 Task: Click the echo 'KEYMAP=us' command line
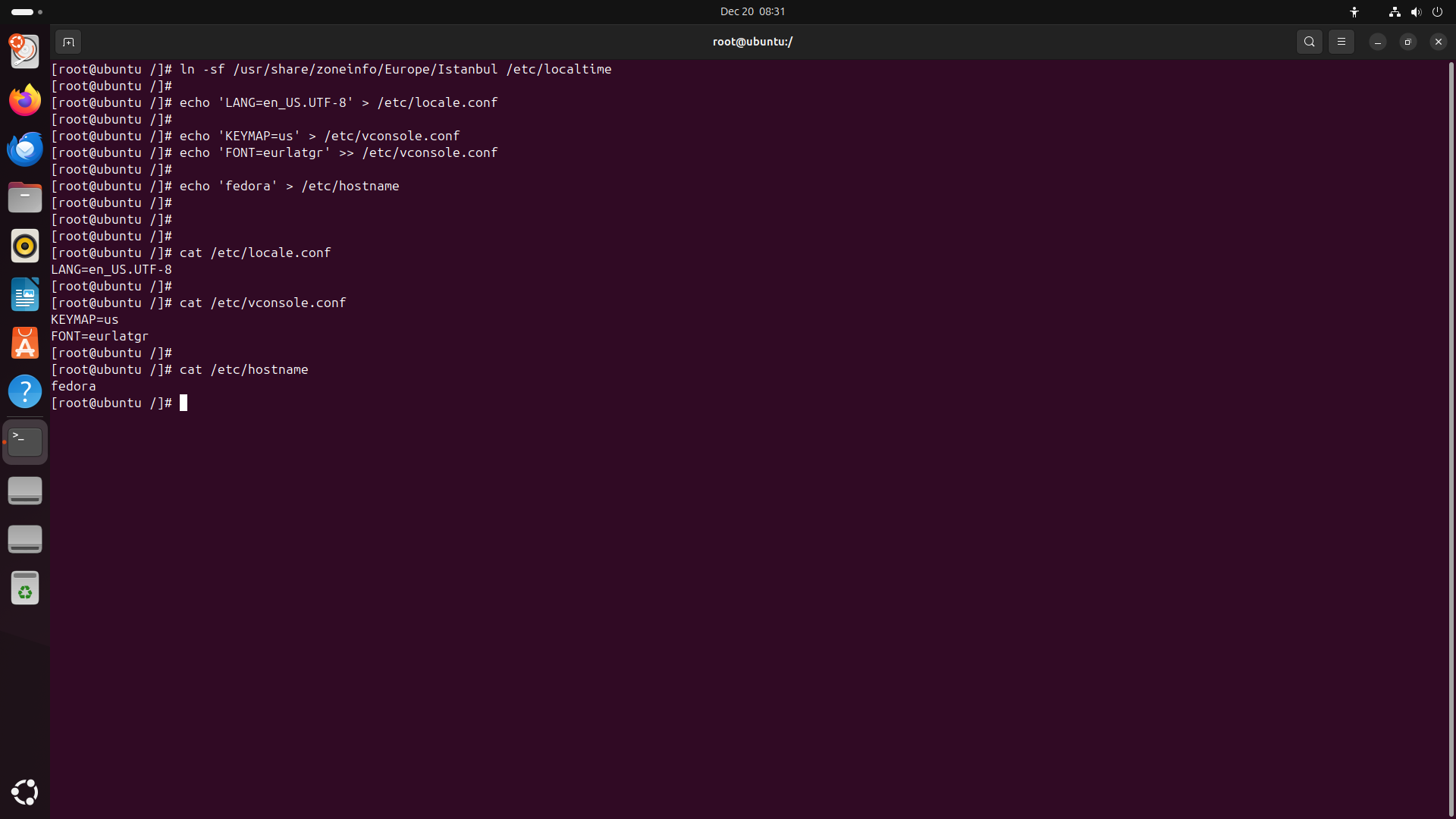point(256,136)
